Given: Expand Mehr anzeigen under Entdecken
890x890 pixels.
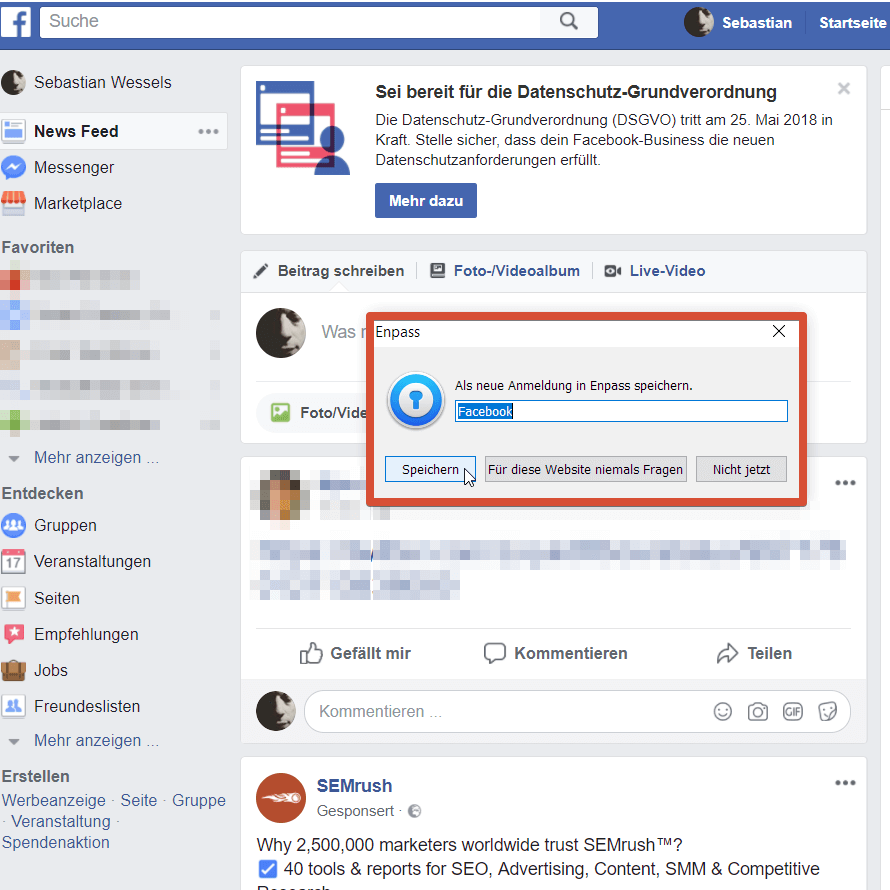Looking at the screenshot, I should (x=96, y=741).
